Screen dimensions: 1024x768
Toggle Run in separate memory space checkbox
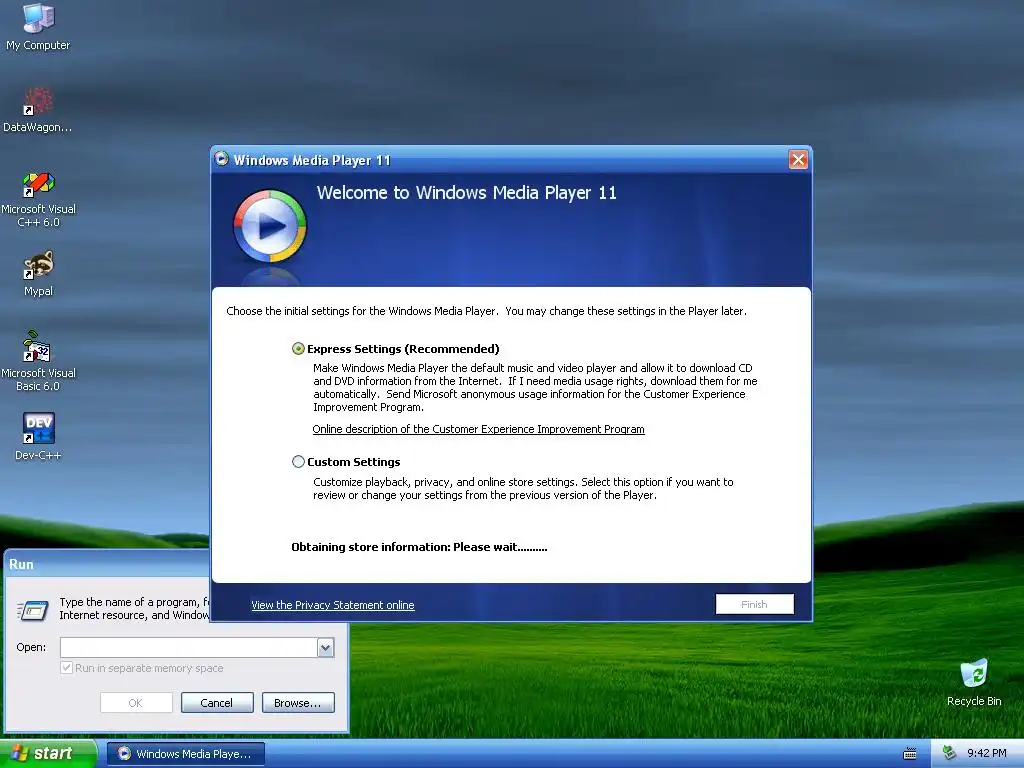point(66,667)
